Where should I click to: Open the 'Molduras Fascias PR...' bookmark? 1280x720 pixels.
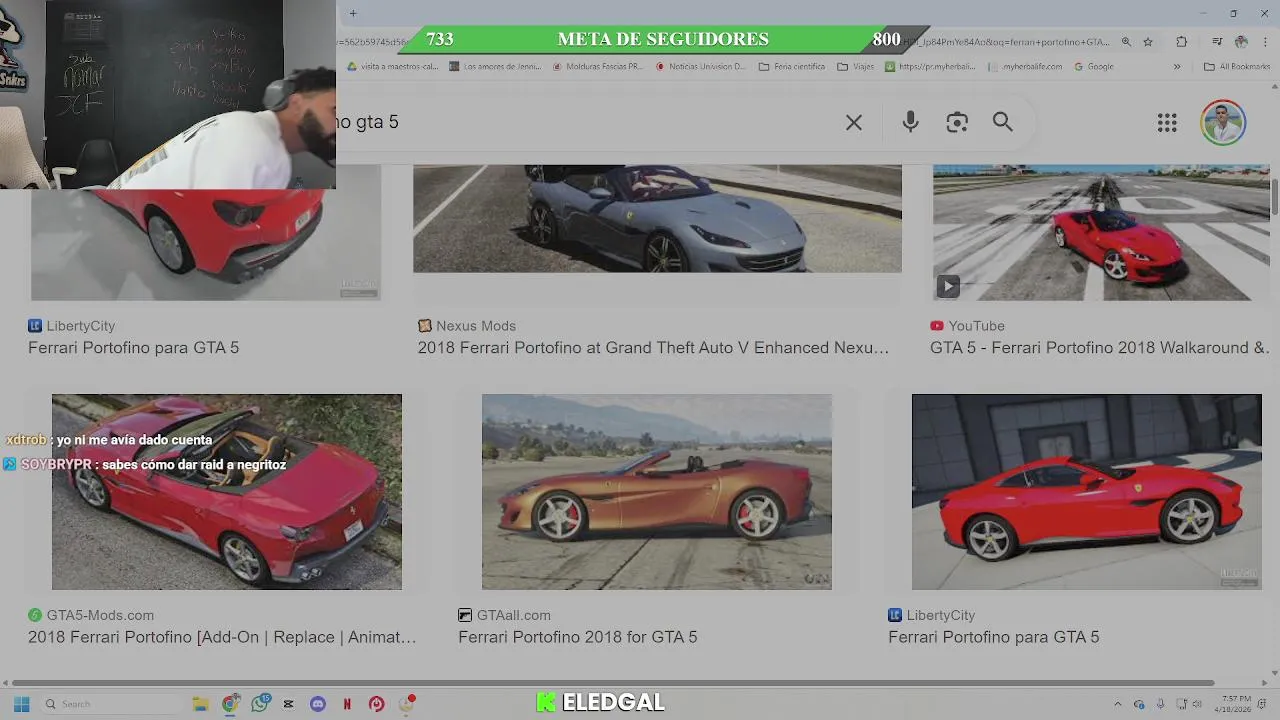[598, 67]
